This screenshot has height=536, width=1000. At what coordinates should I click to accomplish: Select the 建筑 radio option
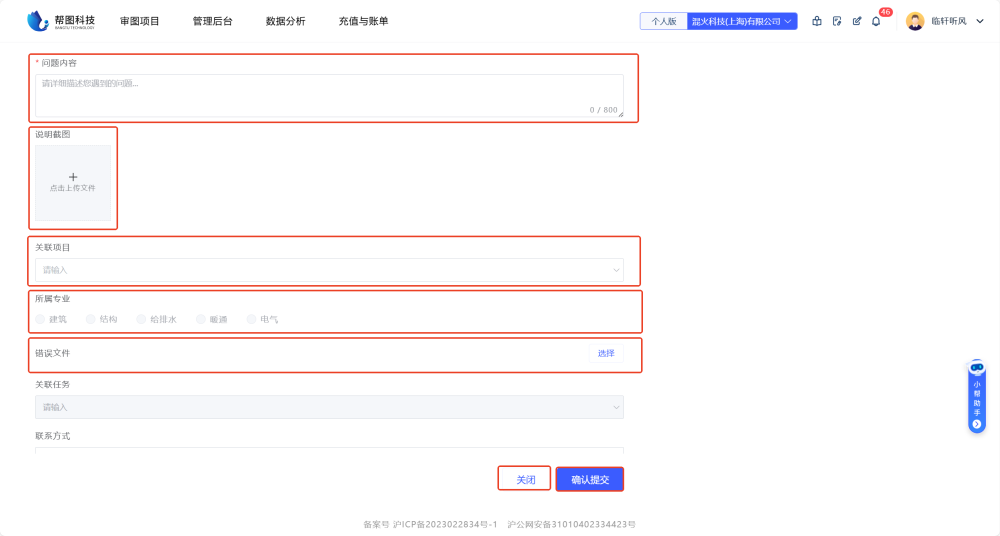41,319
